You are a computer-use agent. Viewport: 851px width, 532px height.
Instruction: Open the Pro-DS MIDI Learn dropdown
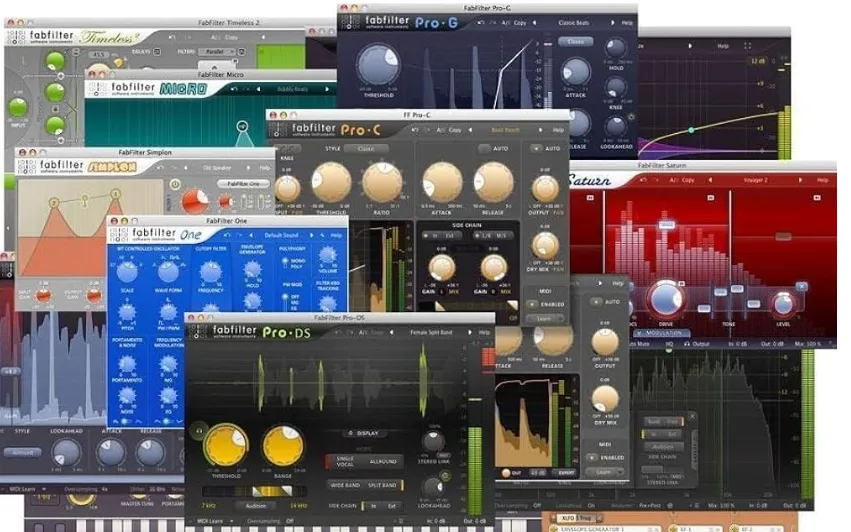point(213,521)
